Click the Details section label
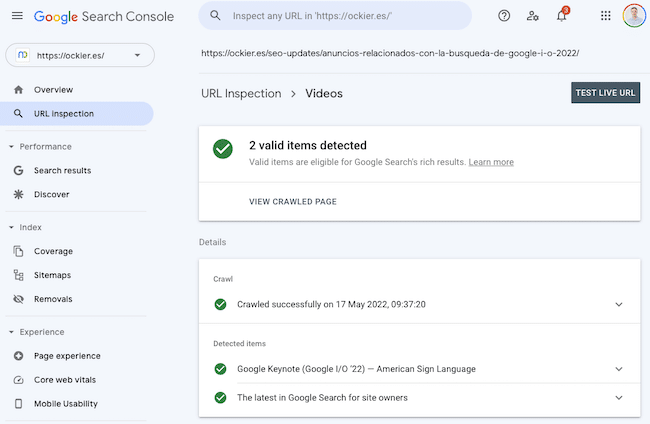The image size is (650, 424). point(212,242)
